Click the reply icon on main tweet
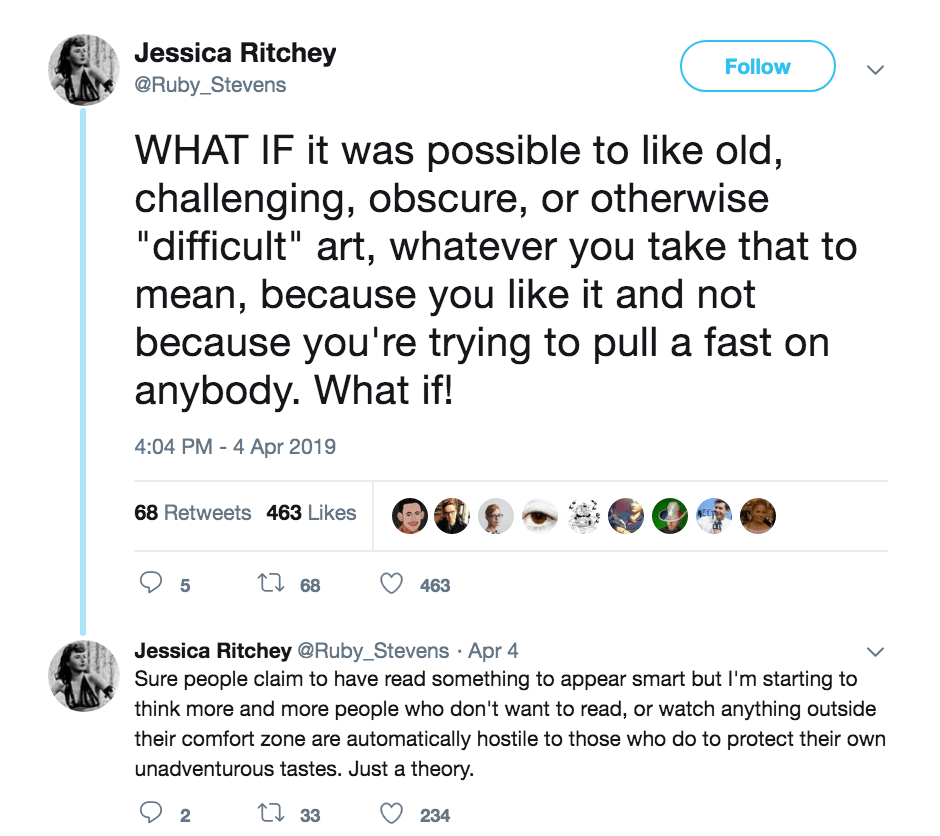Screen dimensions: 940x836 point(150,585)
